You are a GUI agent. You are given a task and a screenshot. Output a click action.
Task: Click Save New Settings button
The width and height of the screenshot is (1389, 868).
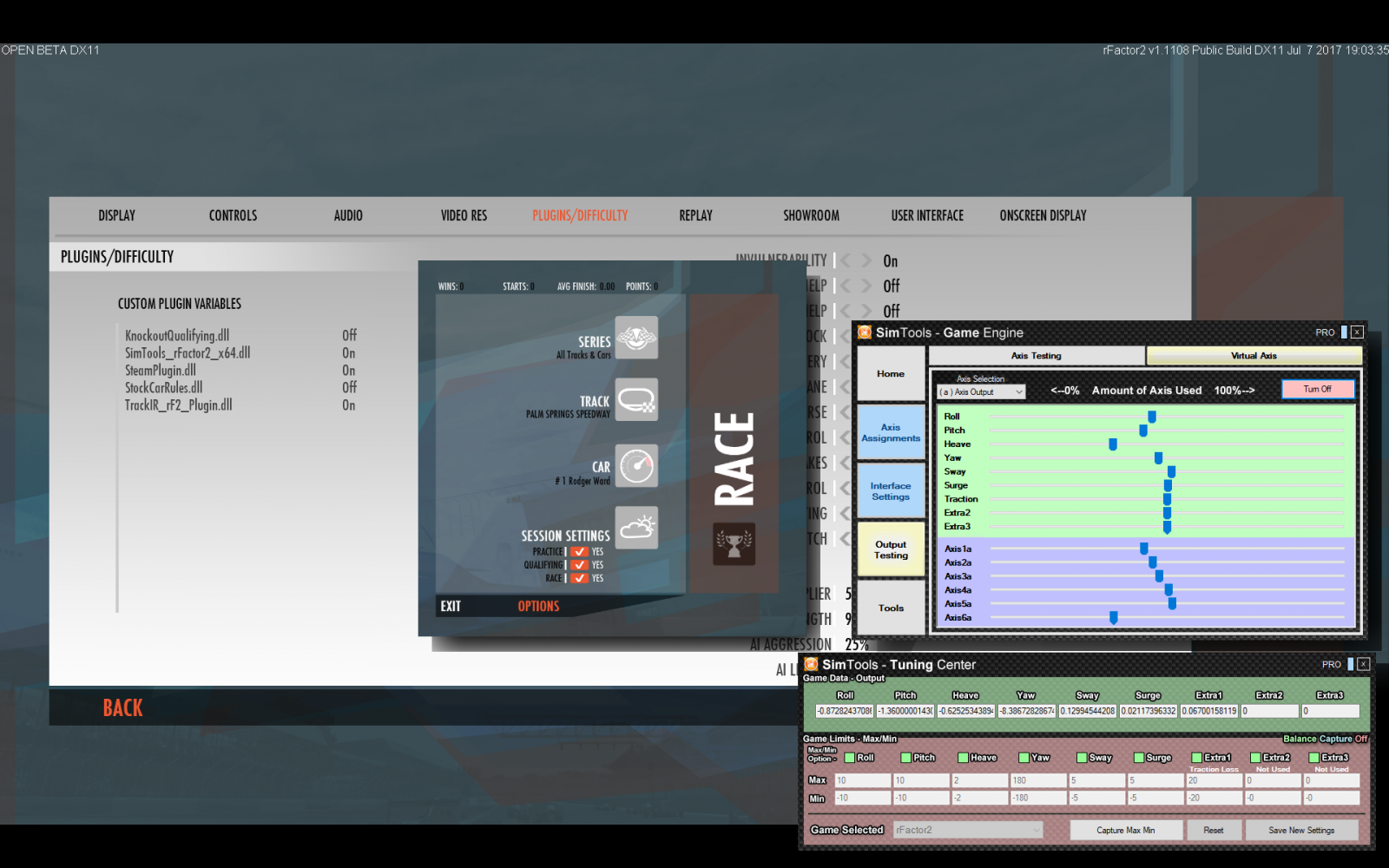pos(1301,830)
